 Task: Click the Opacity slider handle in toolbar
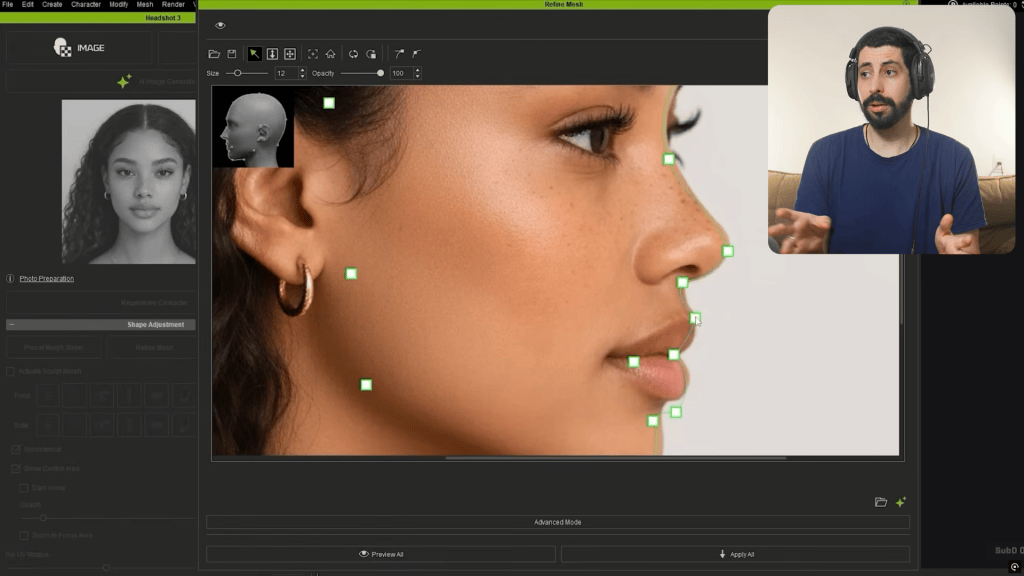380,73
